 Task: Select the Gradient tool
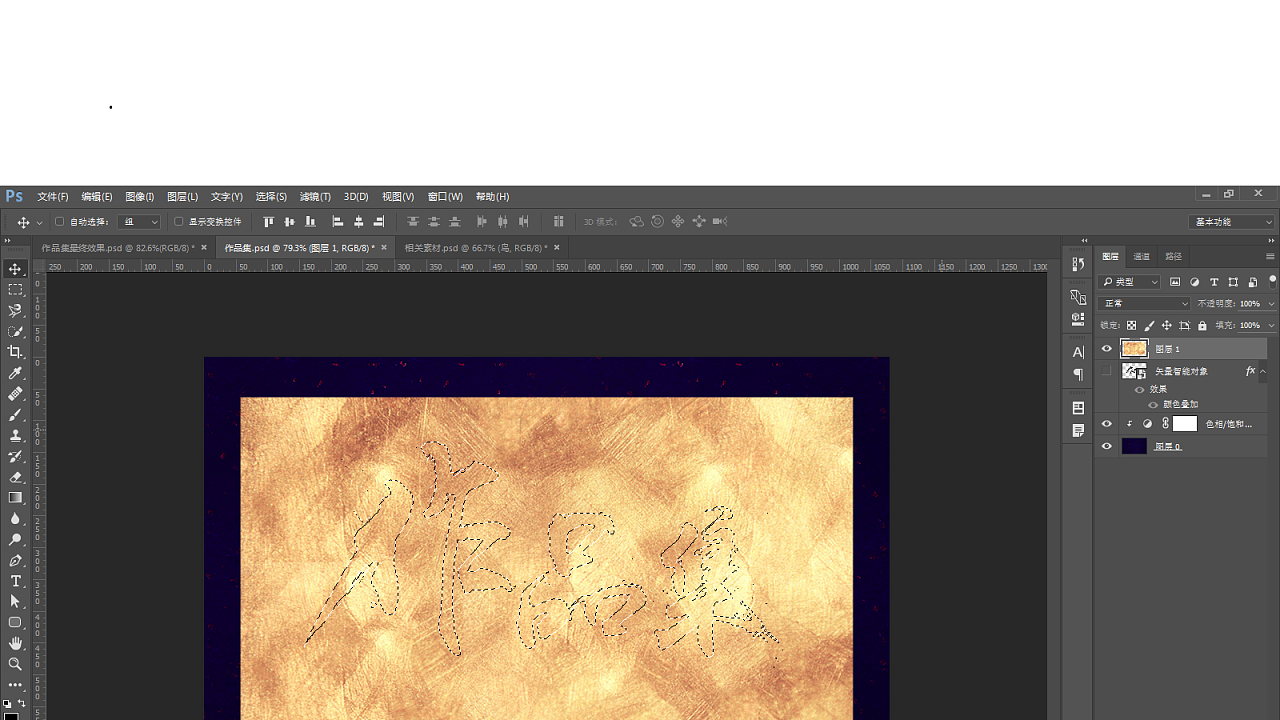pyautogui.click(x=15, y=498)
